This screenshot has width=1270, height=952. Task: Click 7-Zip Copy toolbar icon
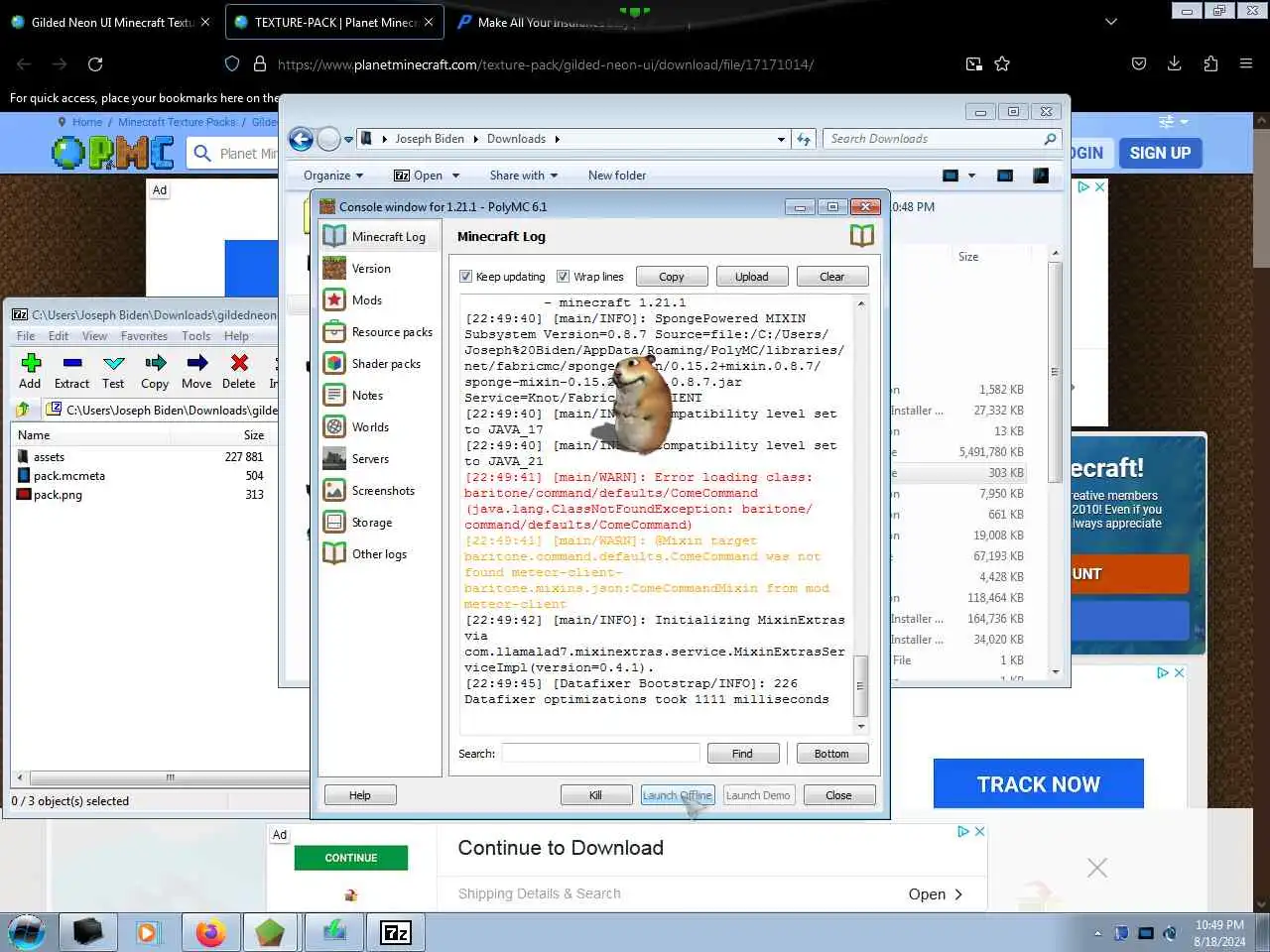click(x=155, y=372)
